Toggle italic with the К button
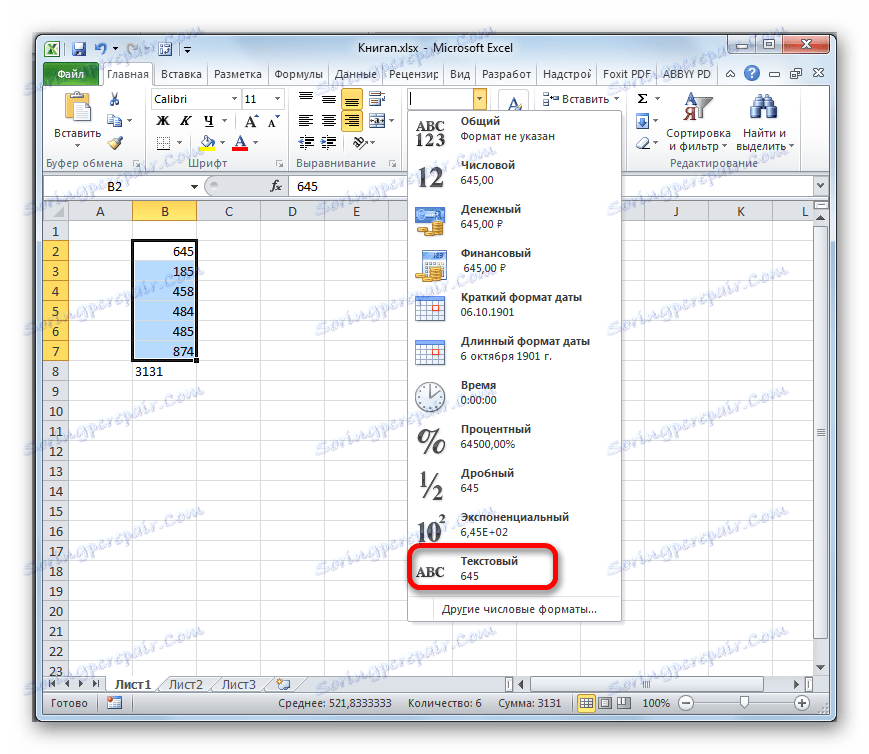 [x=186, y=121]
